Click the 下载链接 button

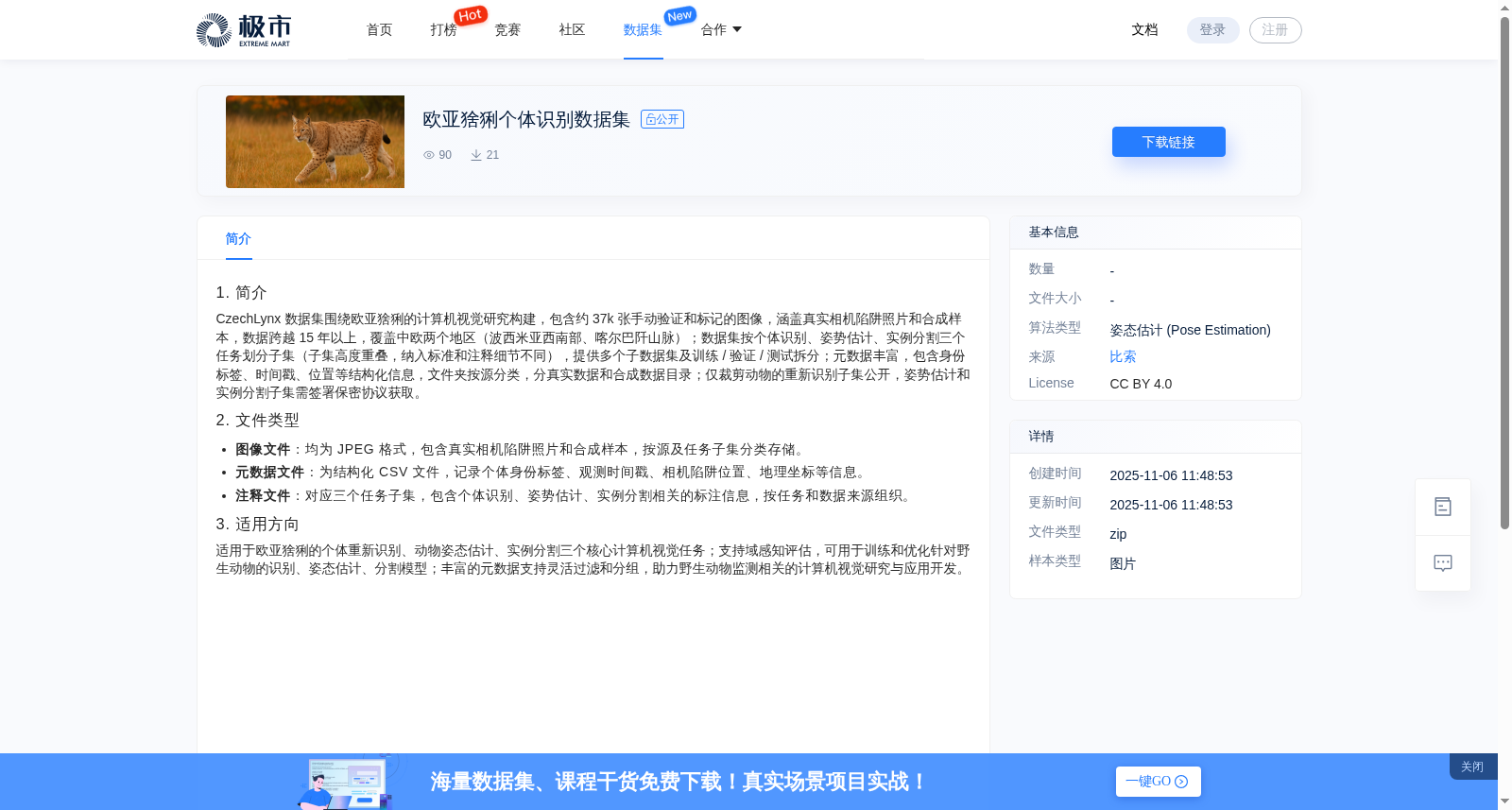[1168, 142]
